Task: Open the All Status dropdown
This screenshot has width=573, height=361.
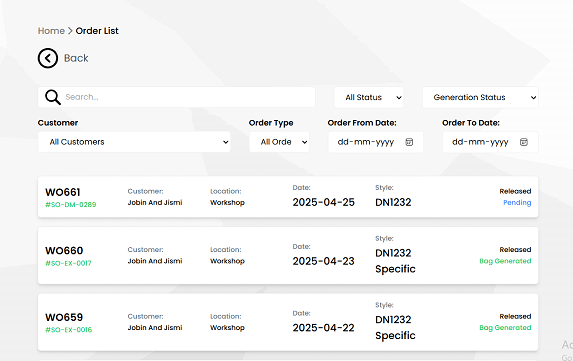Action: (x=369, y=98)
